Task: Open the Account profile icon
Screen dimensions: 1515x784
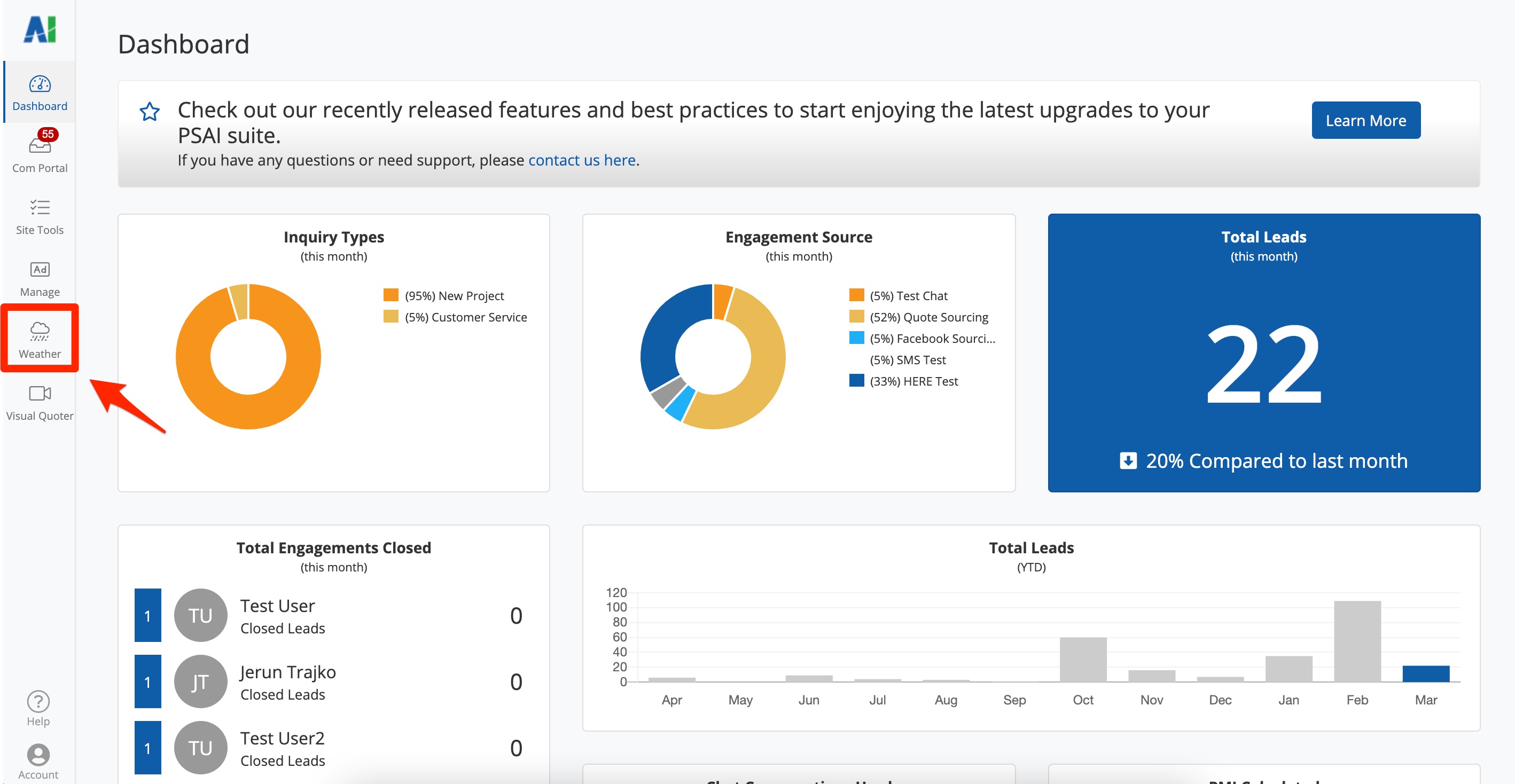Action: (x=38, y=755)
